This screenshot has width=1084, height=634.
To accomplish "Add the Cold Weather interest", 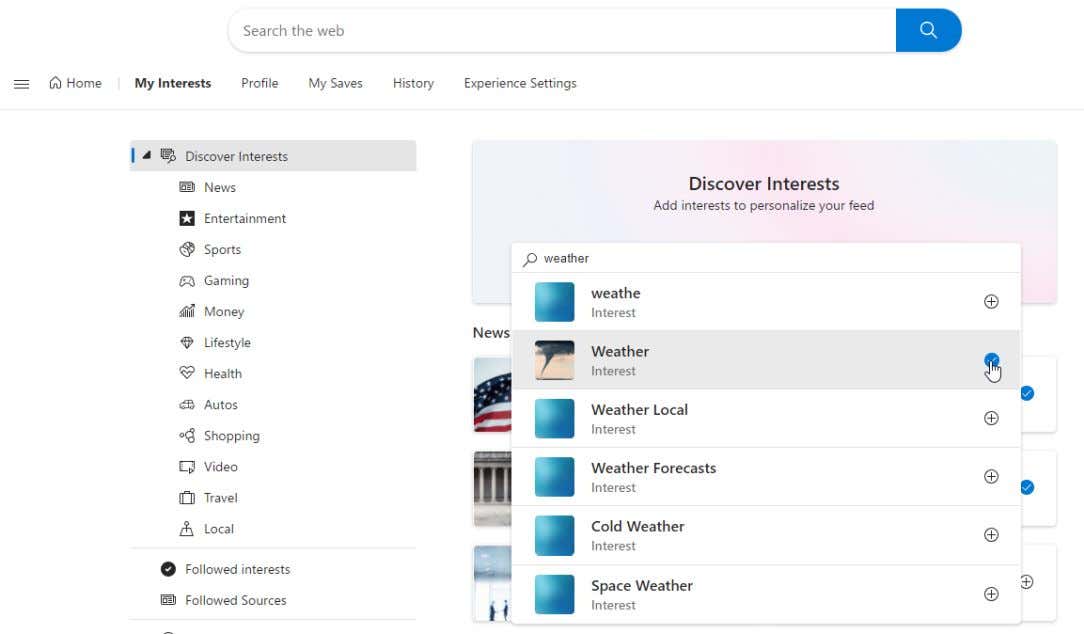I will coord(991,535).
